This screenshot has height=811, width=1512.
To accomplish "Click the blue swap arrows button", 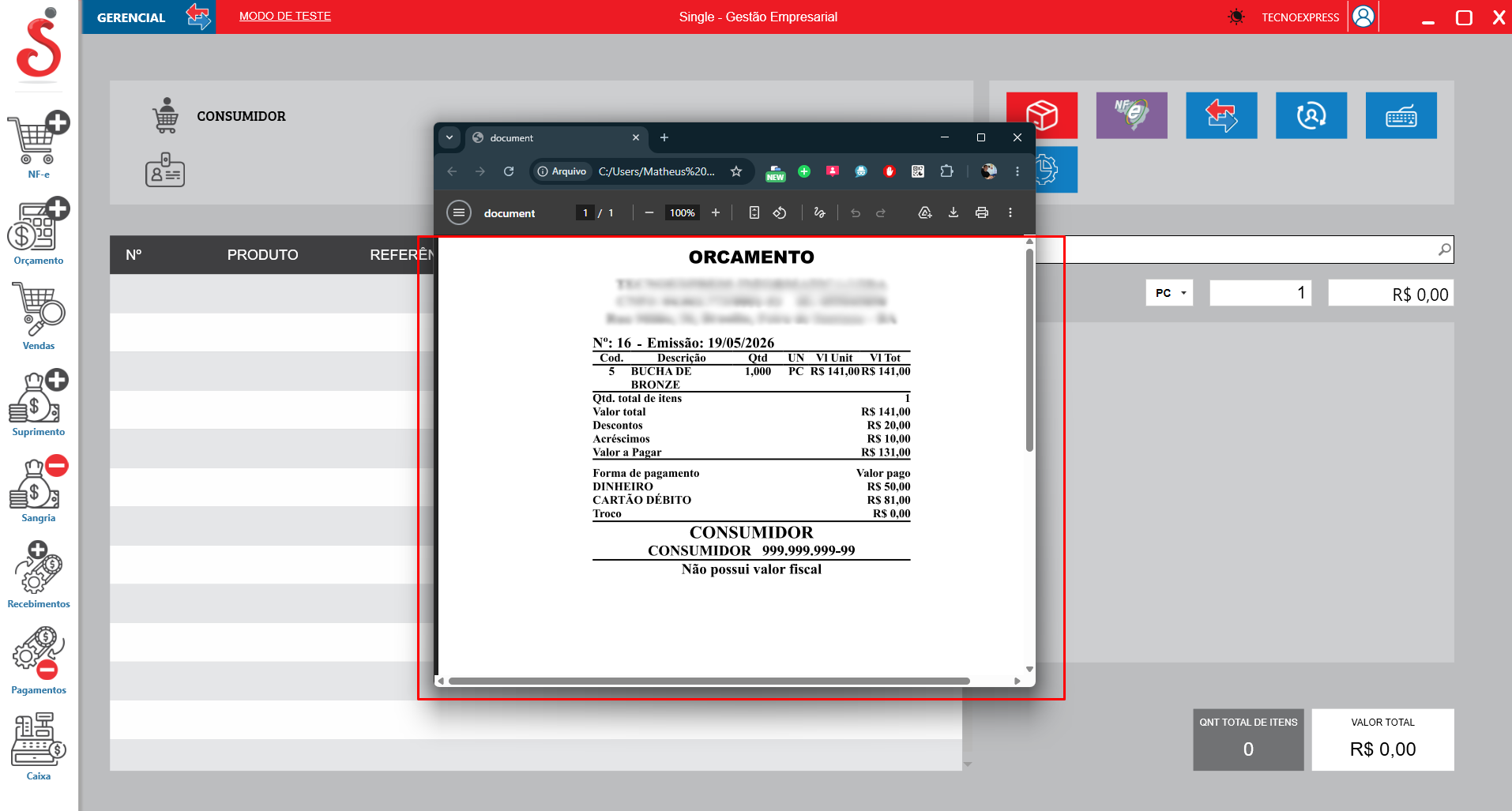I will tap(1221, 115).
